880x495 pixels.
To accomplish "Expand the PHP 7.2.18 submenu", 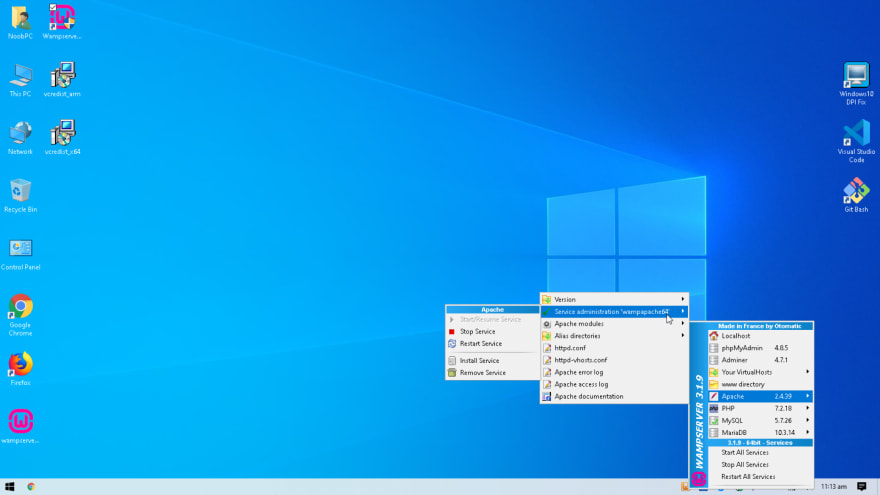I will [760, 409].
